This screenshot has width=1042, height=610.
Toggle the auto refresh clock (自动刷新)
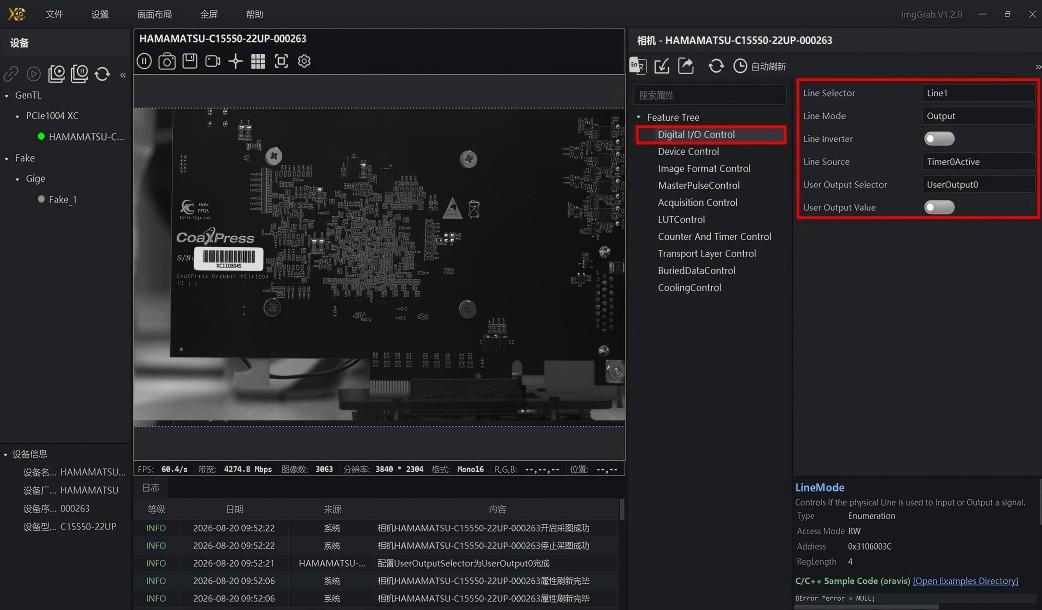(x=759, y=66)
